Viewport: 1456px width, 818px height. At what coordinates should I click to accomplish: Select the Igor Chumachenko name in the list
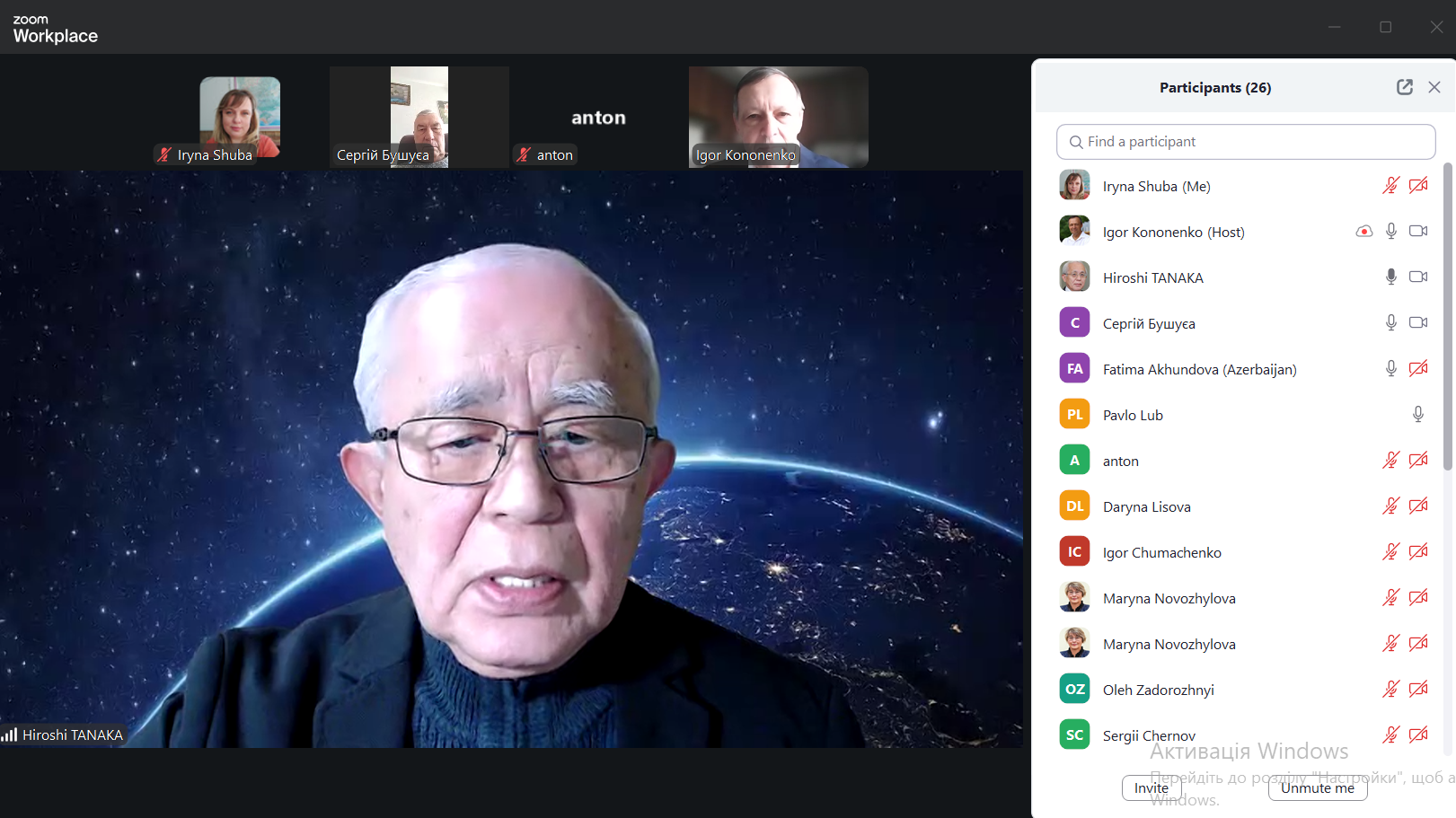[x=1162, y=552]
